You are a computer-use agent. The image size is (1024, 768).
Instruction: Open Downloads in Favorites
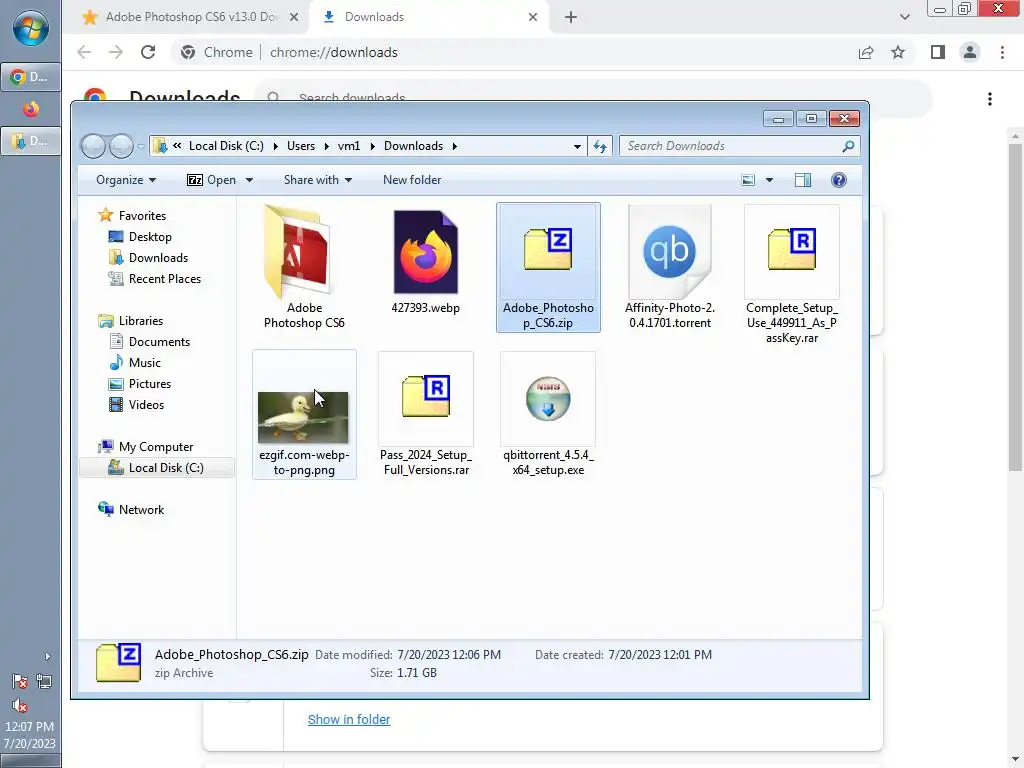[157, 258]
